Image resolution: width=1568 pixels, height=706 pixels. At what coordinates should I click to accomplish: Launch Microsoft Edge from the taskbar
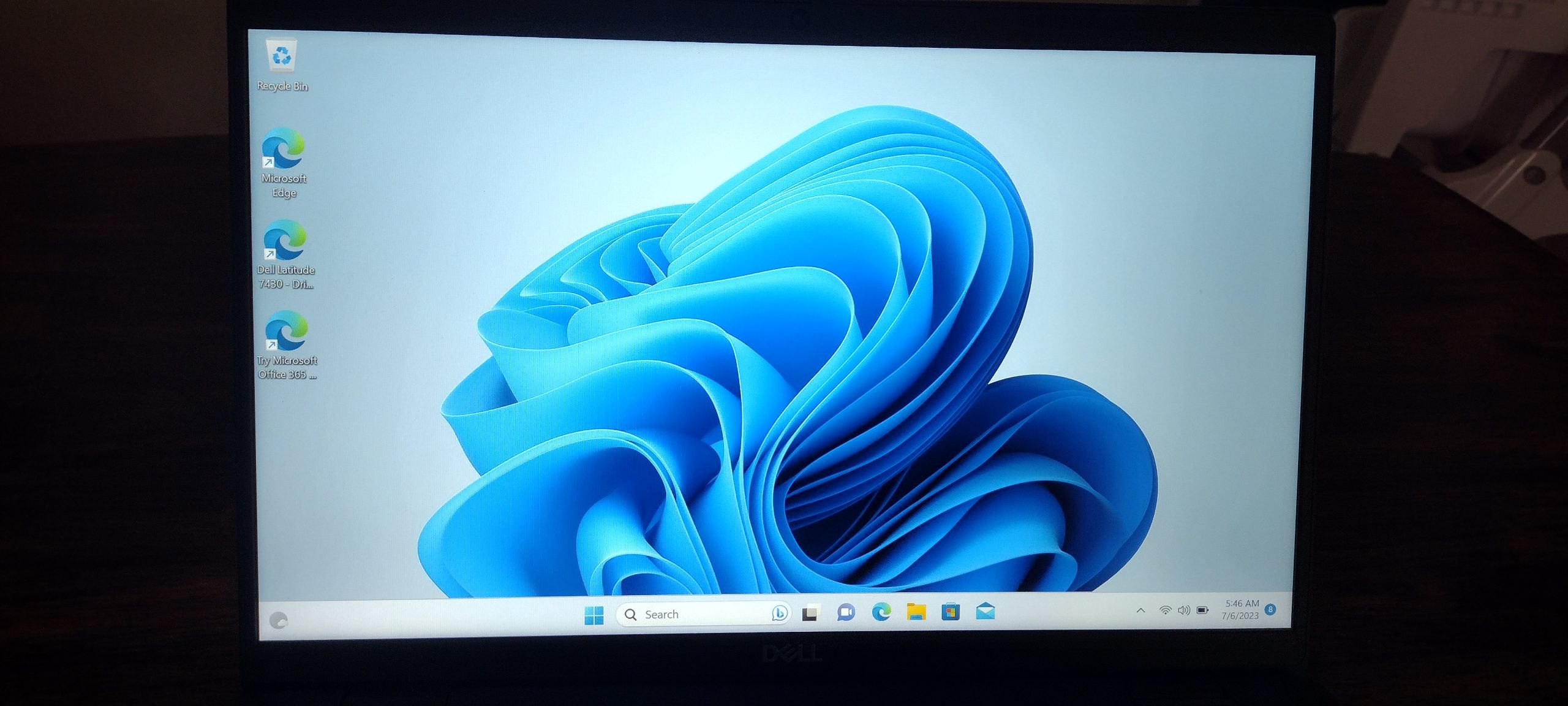pyautogui.click(x=881, y=611)
